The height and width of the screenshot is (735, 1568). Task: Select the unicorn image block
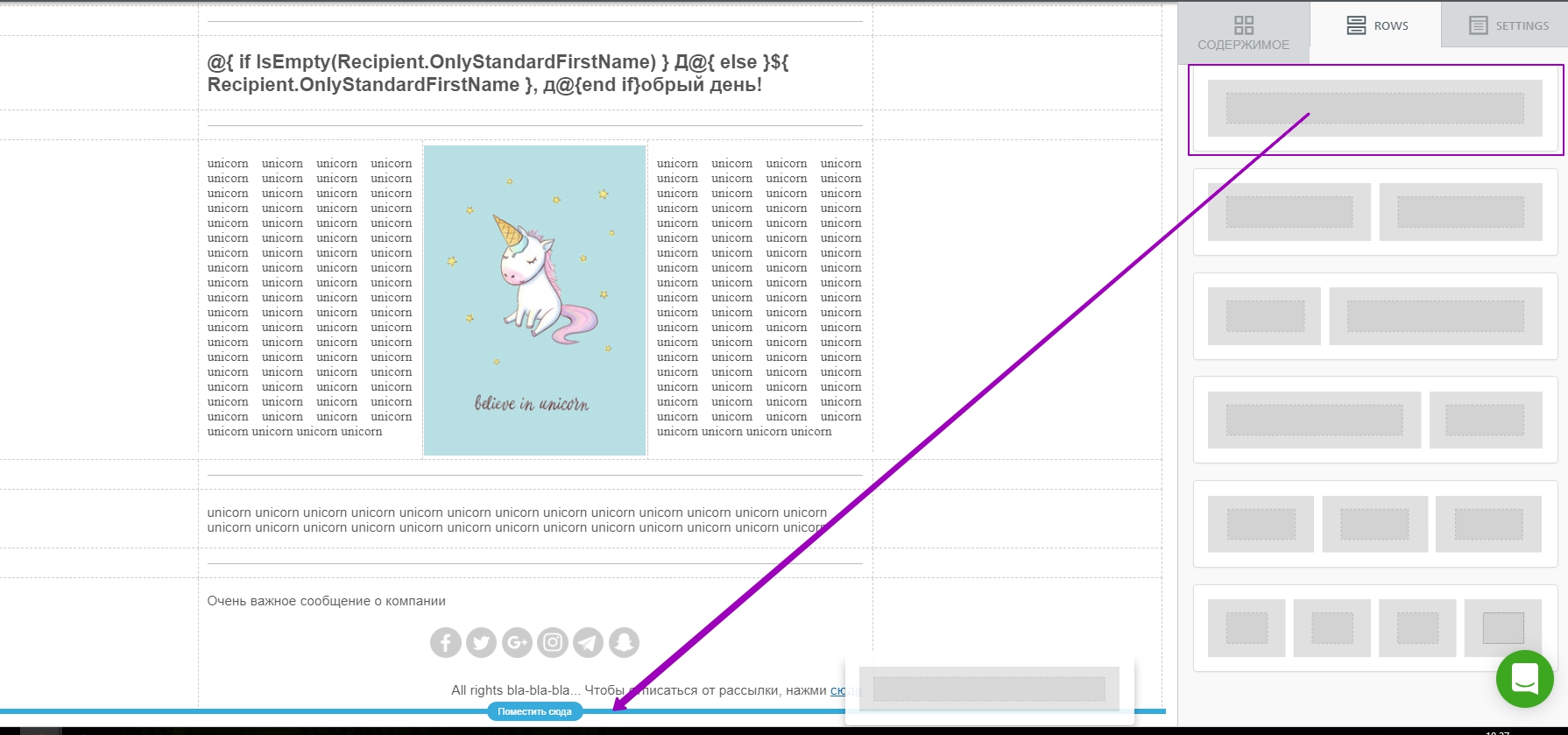point(534,300)
